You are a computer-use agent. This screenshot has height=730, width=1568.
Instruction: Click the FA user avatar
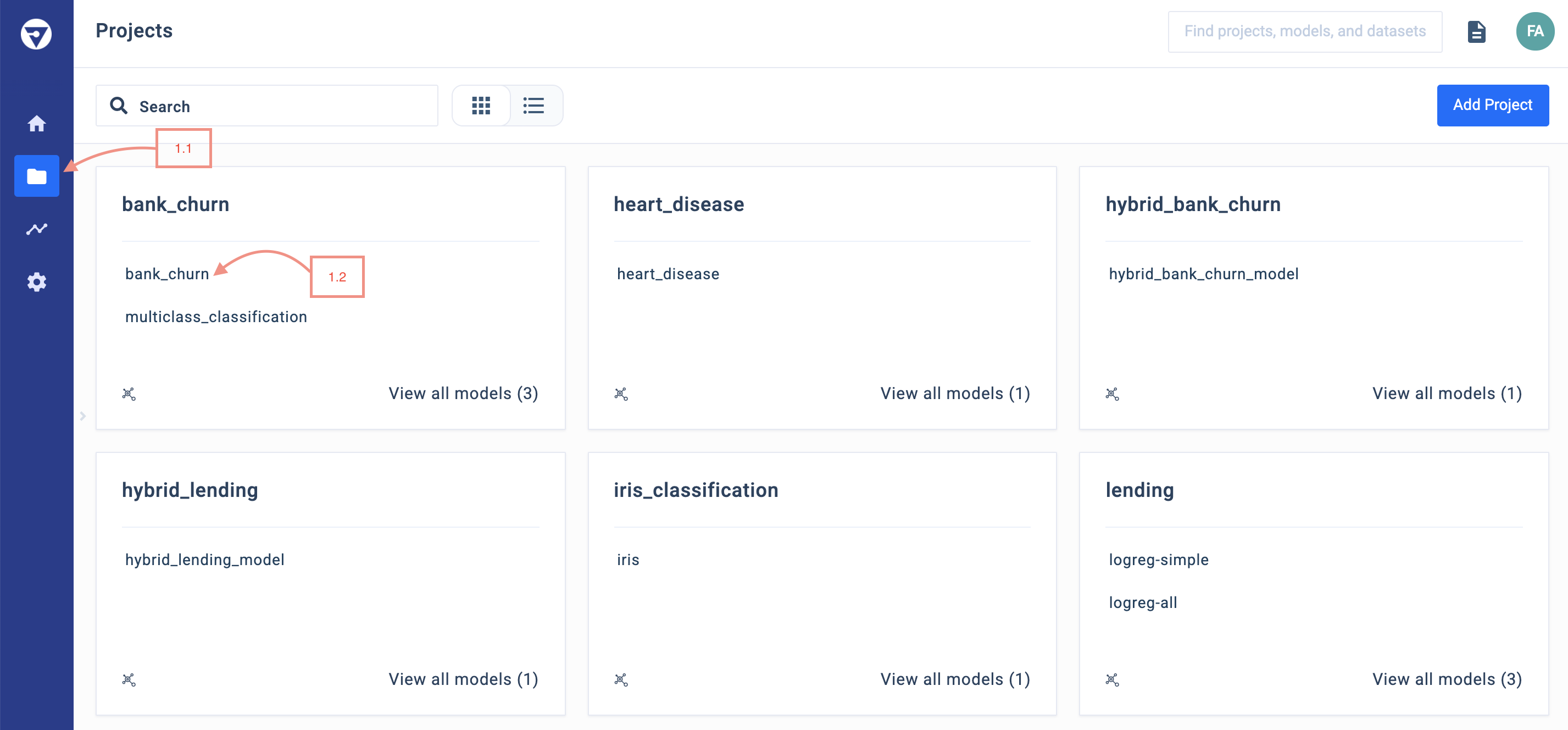(x=1534, y=32)
